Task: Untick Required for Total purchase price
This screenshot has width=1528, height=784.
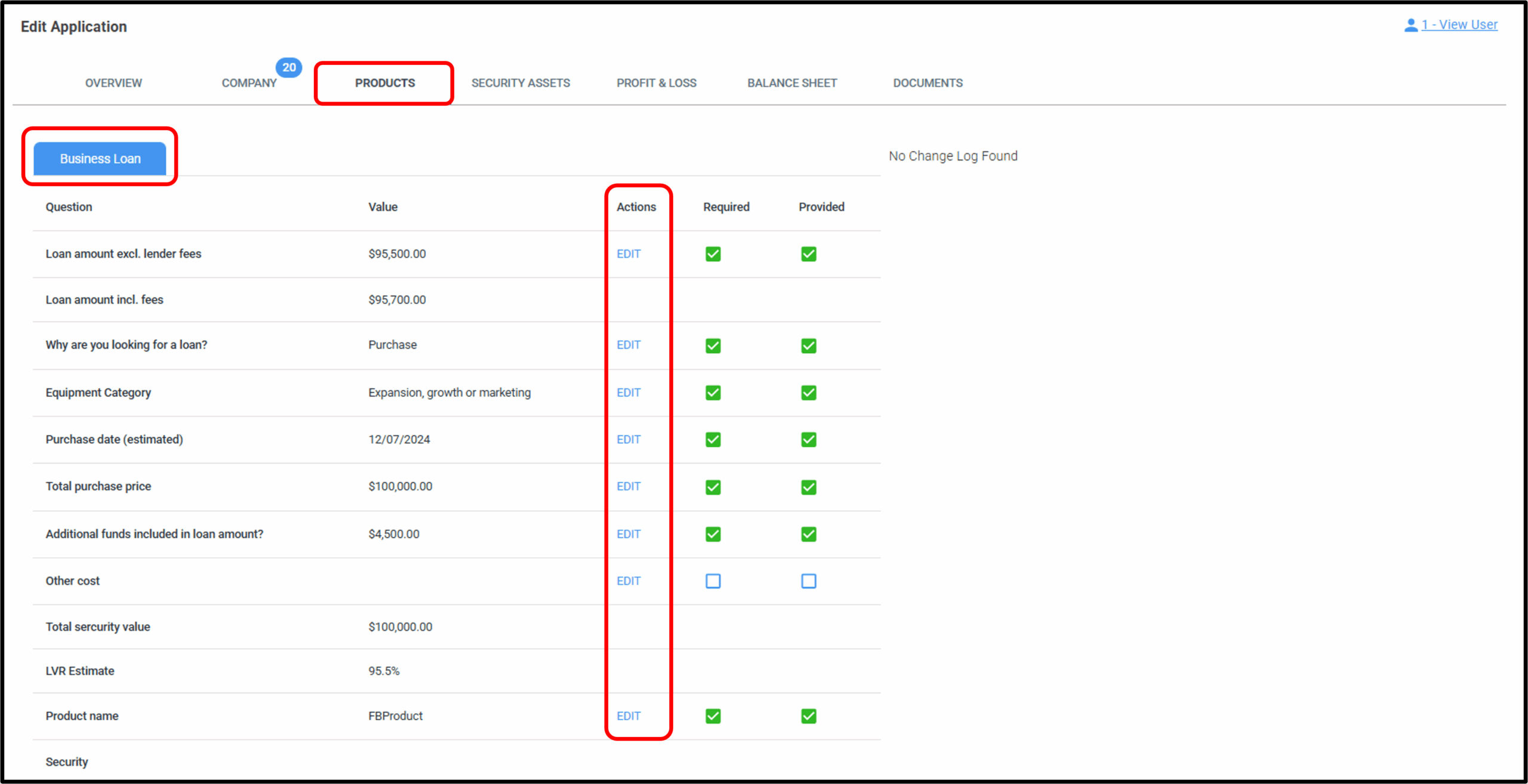Action: coord(713,487)
